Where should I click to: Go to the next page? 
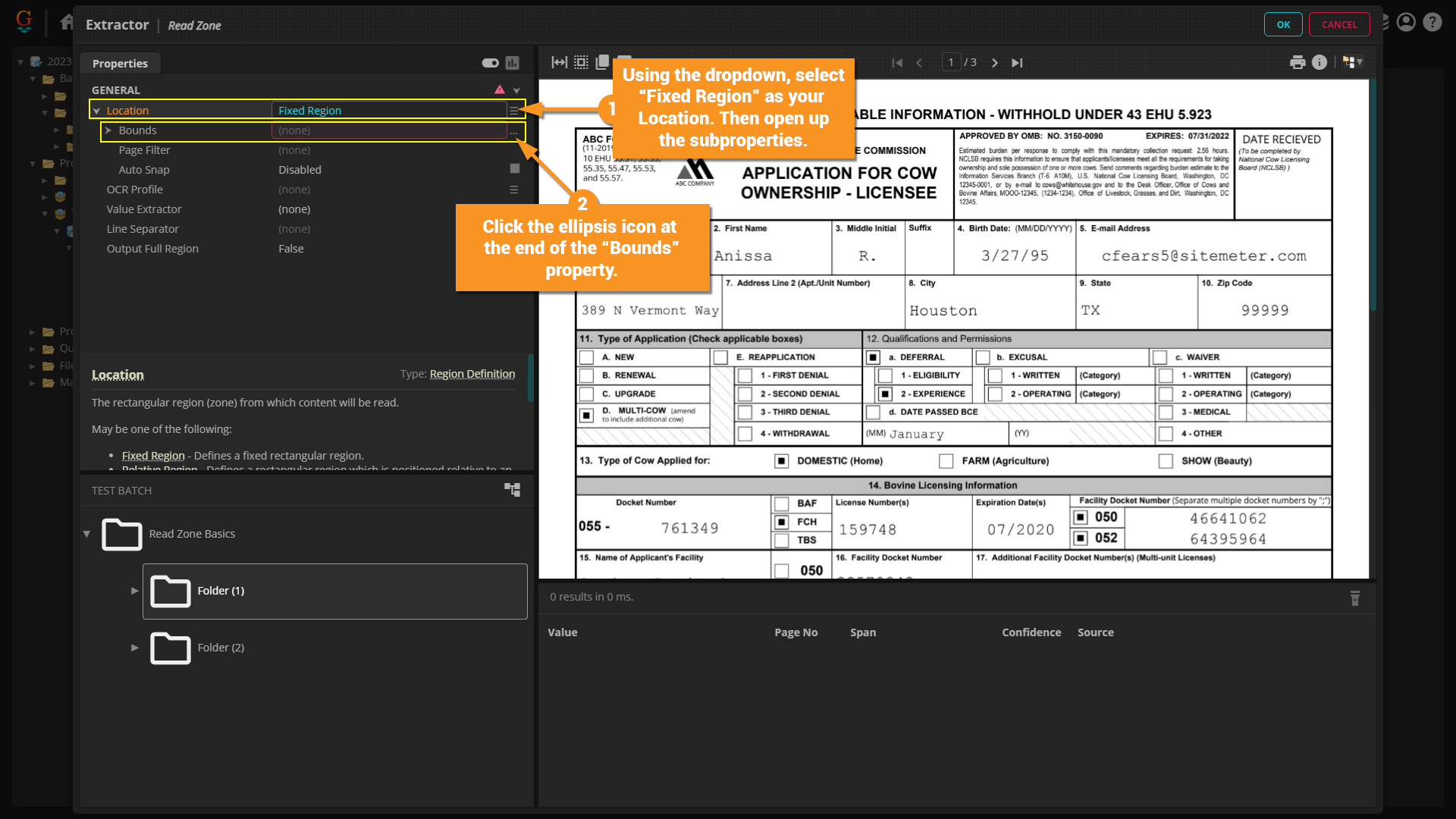995,63
